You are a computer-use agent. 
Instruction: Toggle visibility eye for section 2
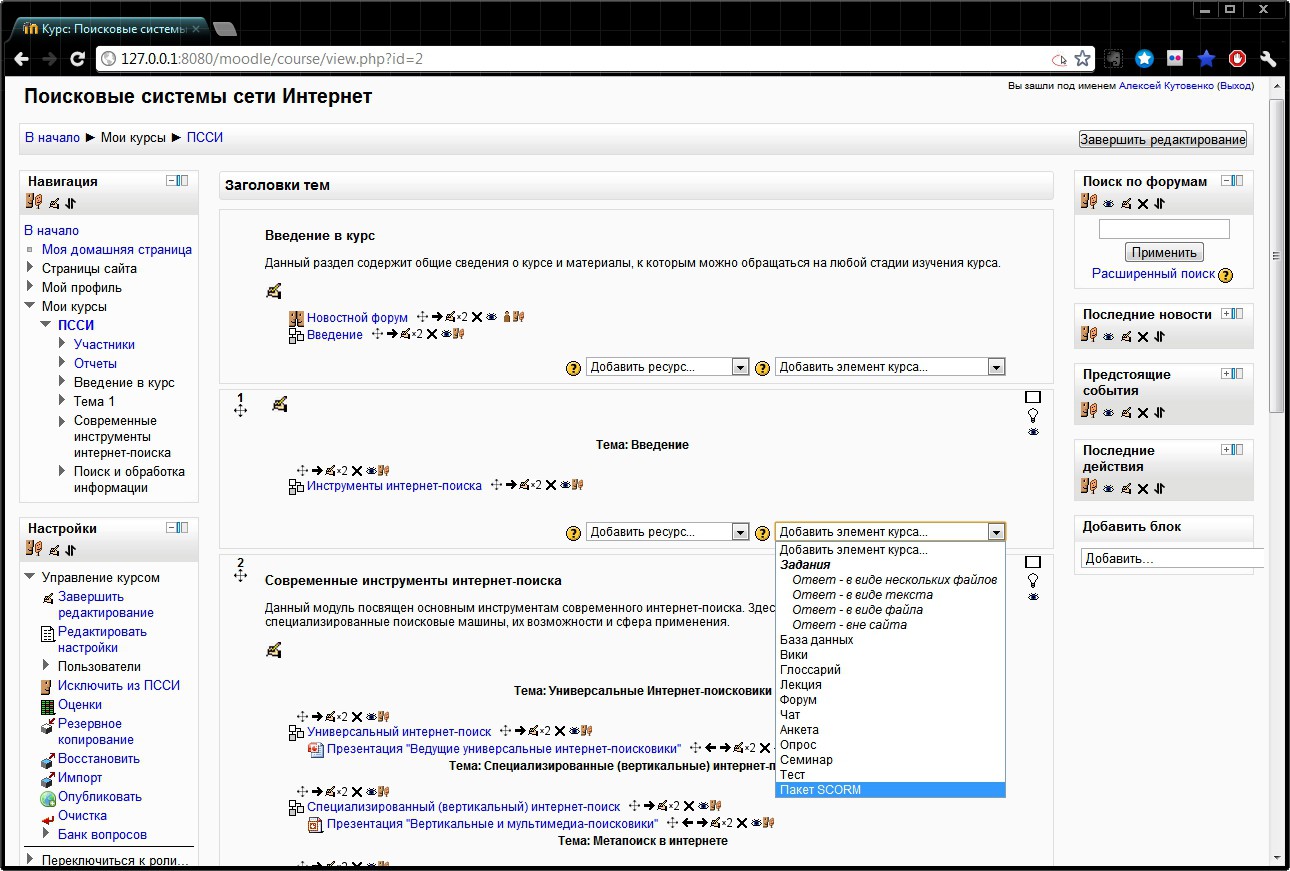click(1033, 597)
